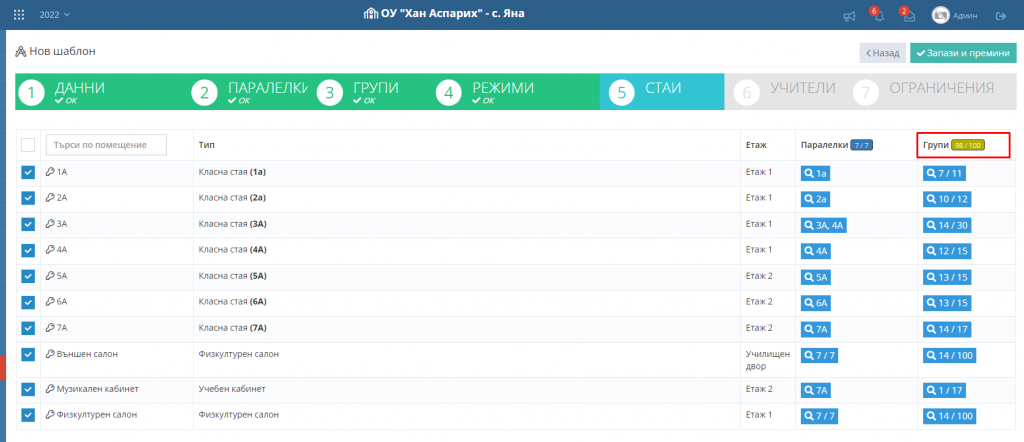Click the megaphone announcements icon

pos(849,16)
